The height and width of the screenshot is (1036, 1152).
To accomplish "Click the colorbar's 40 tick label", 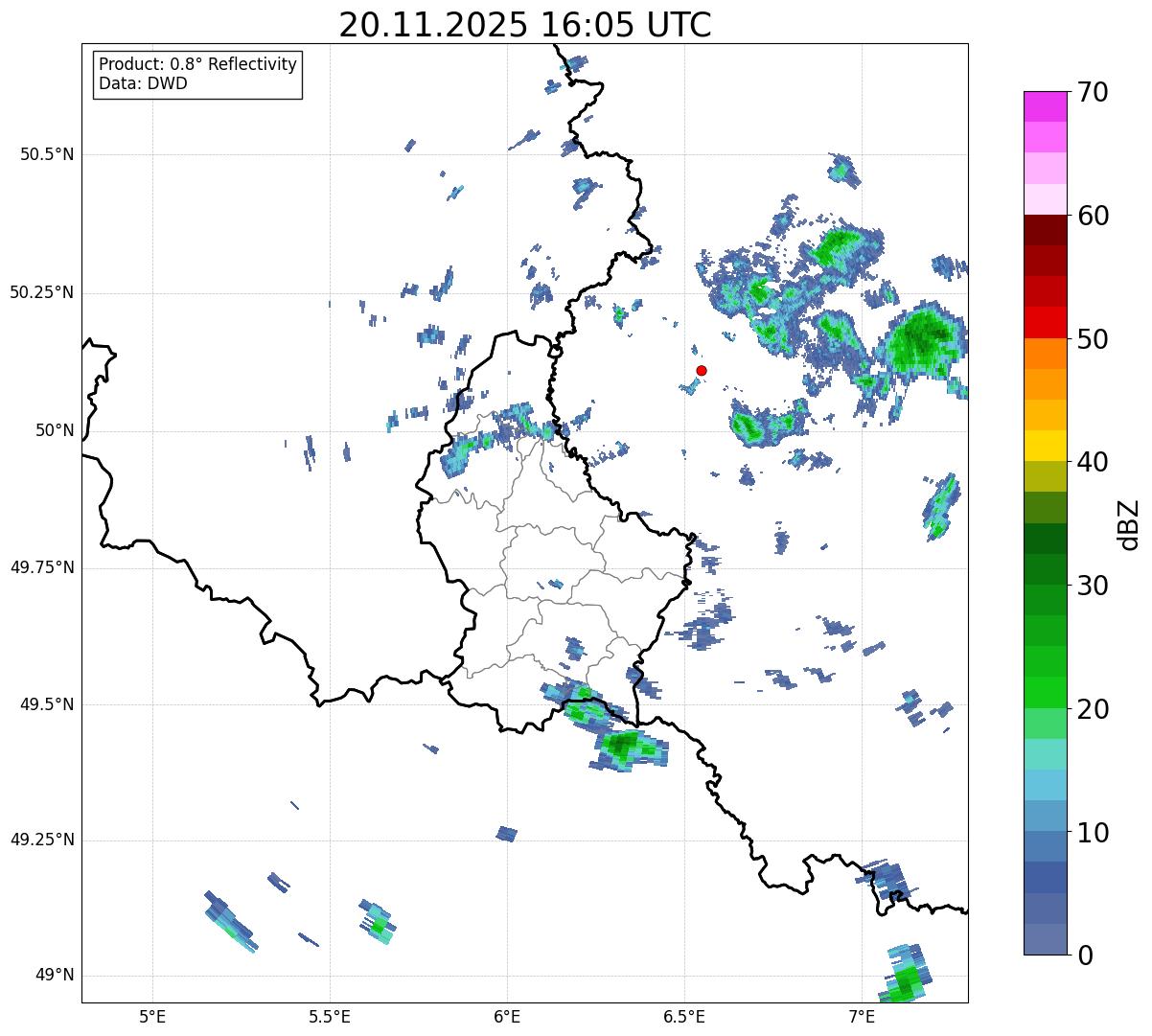I will pos(1093,462).
